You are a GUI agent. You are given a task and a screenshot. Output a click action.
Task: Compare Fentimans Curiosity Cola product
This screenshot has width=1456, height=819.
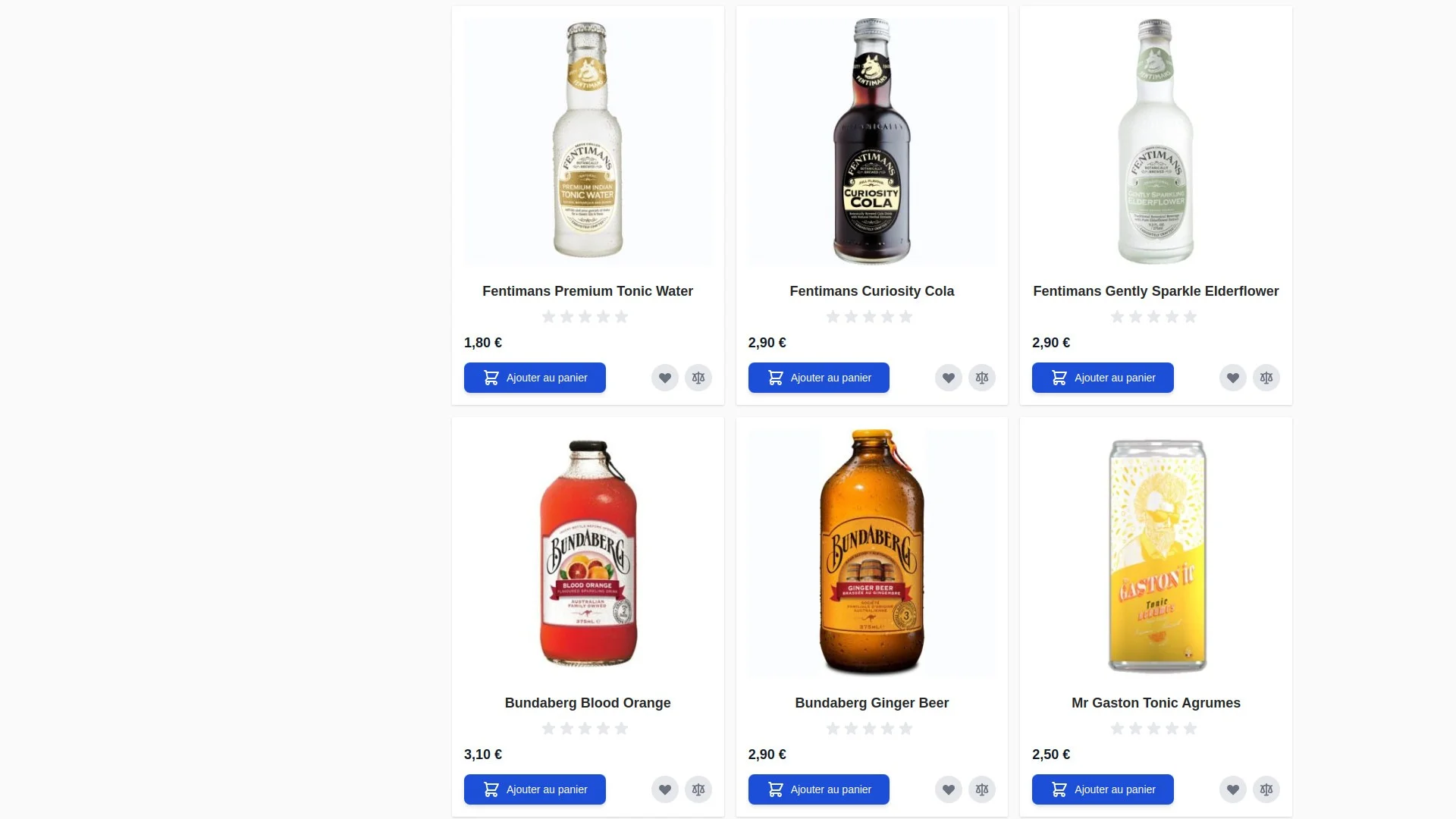pyautogui.click(x=982, y=378)
